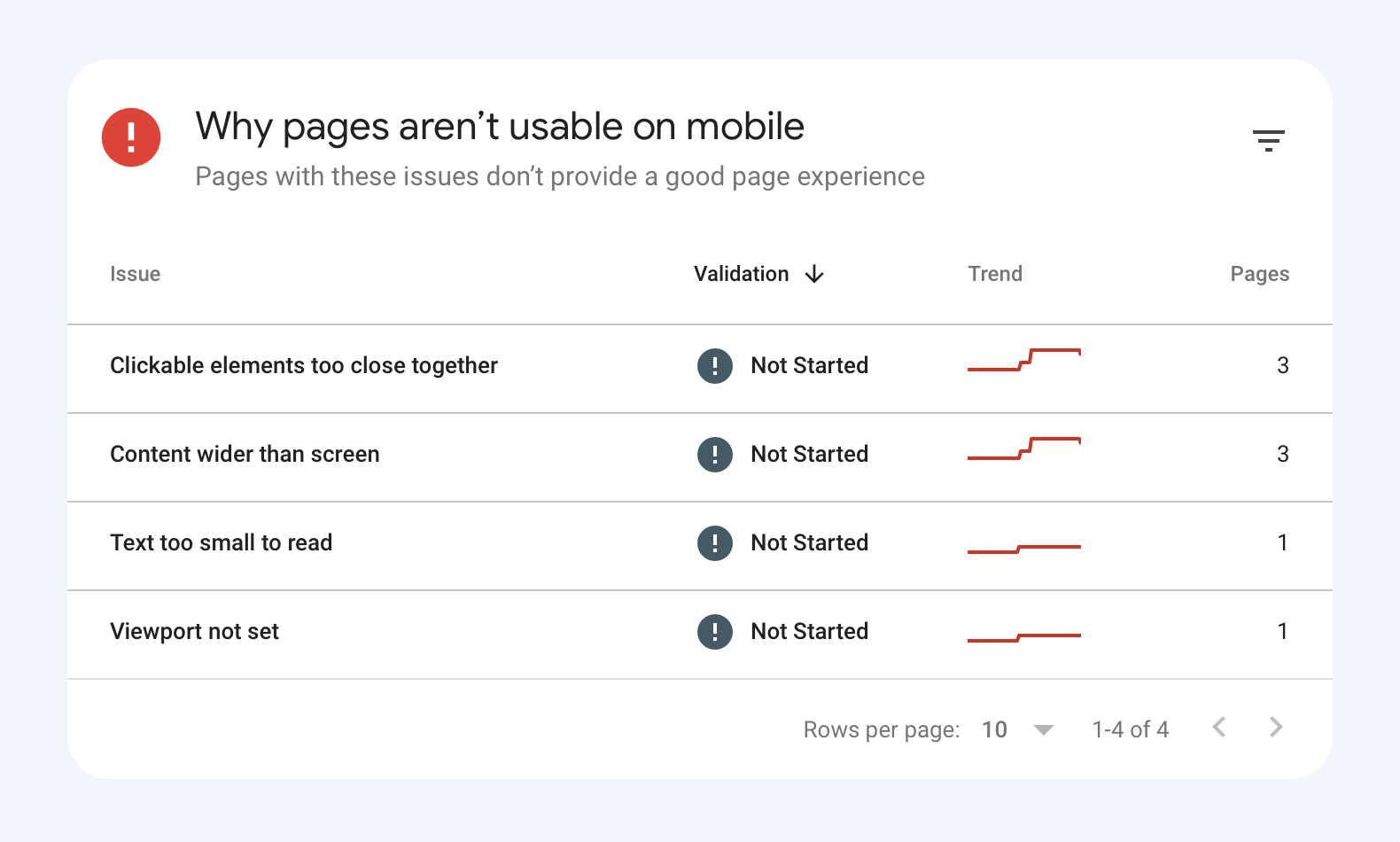The width and height of the screenshot is (1400, 842).
Task: Click the Validation sort arrow icon
Action: tap(814, 275)
